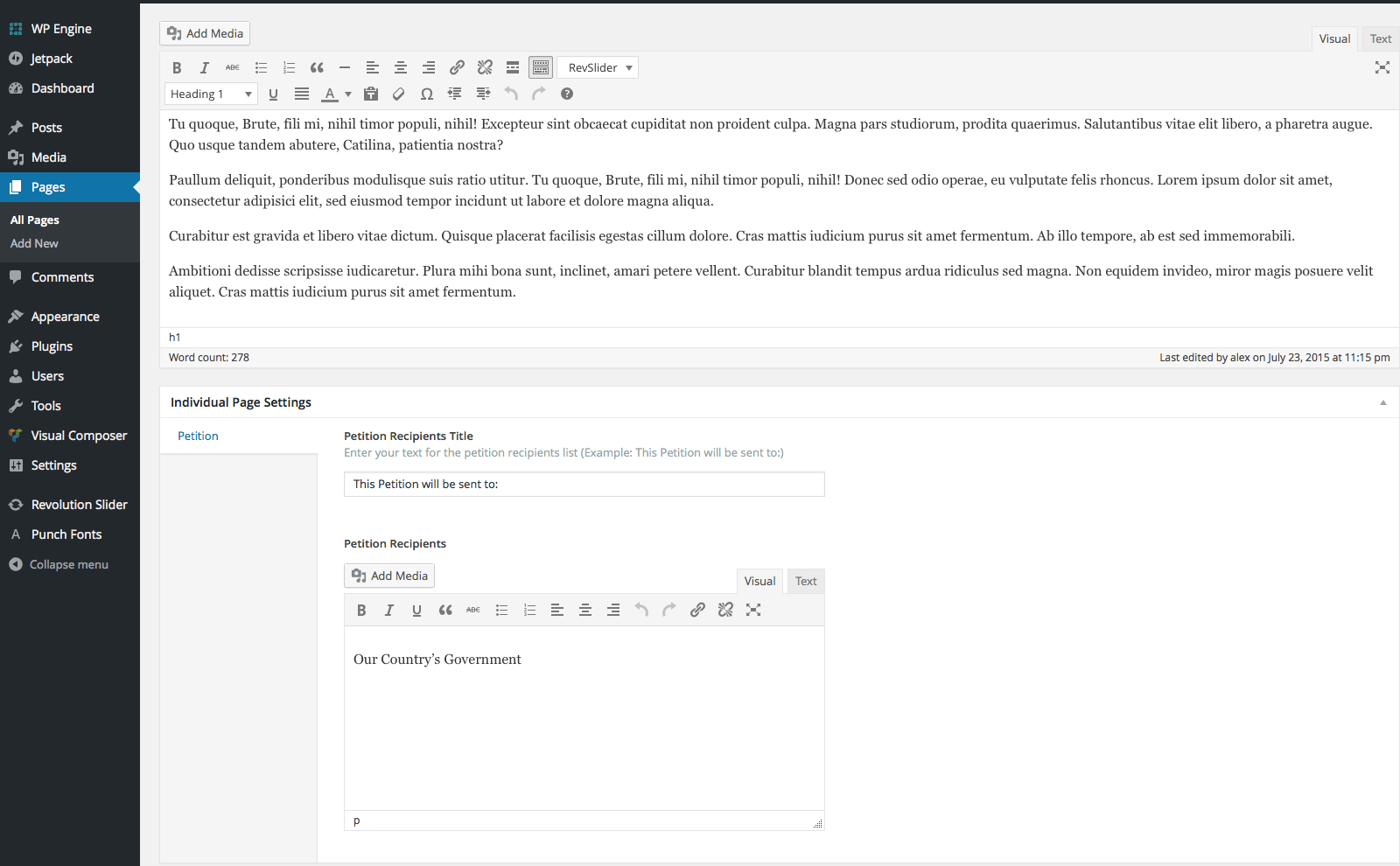Center align text in Petition Recipients editor

(x=585, y=610)
